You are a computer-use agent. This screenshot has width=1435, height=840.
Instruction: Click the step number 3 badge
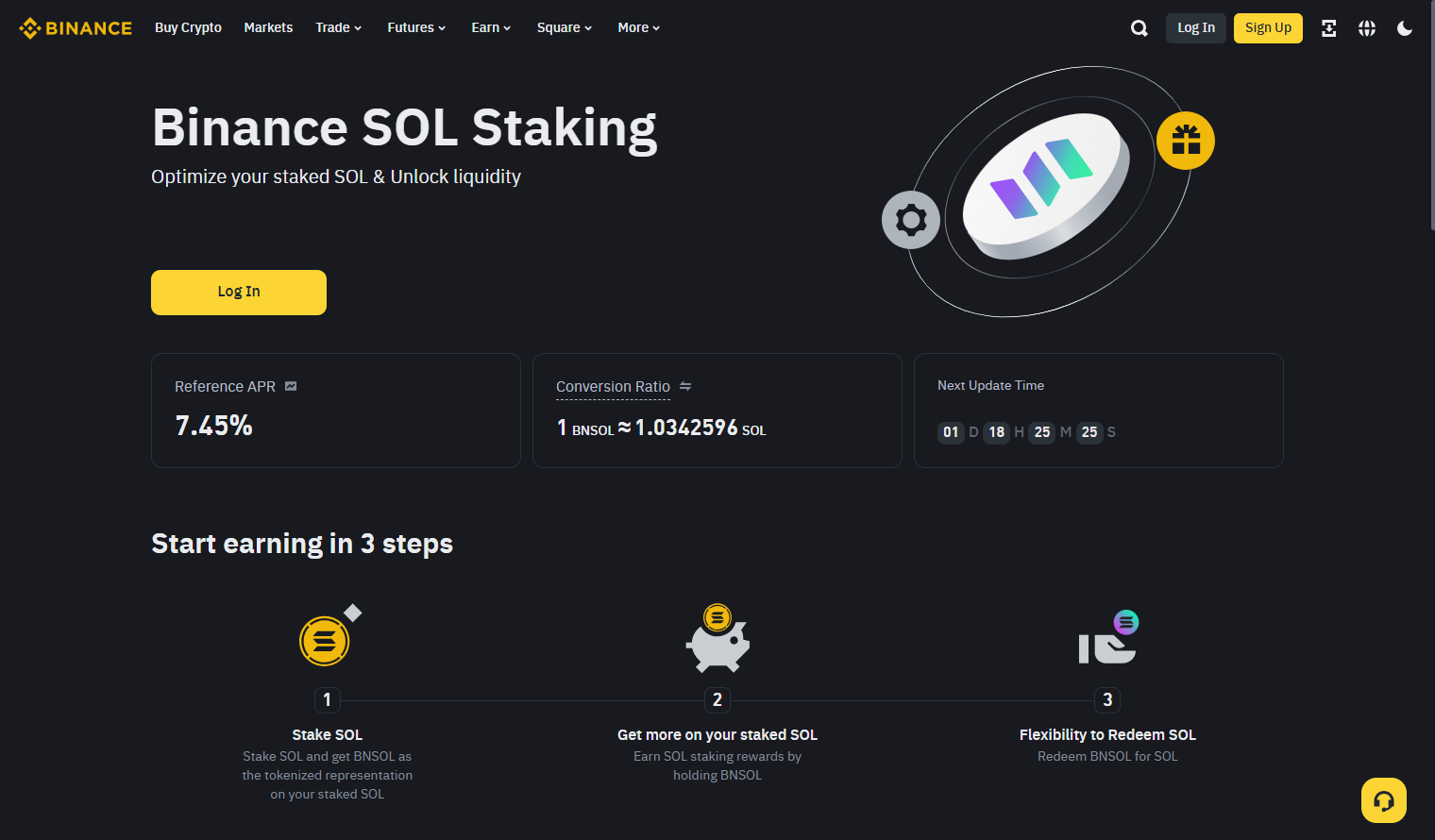pyautogui.click(x=1107, y=699)
